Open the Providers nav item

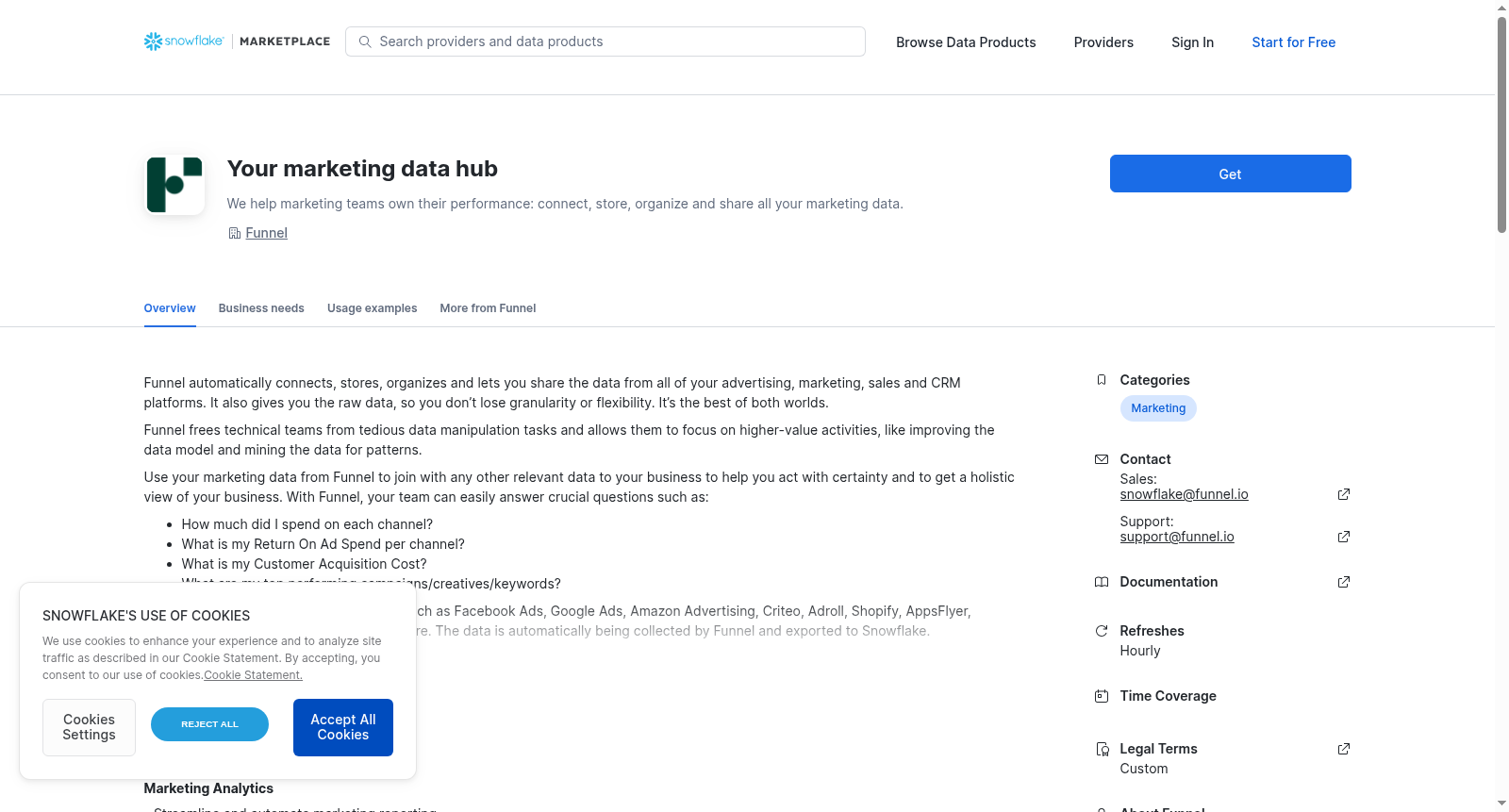[1103, 42]
